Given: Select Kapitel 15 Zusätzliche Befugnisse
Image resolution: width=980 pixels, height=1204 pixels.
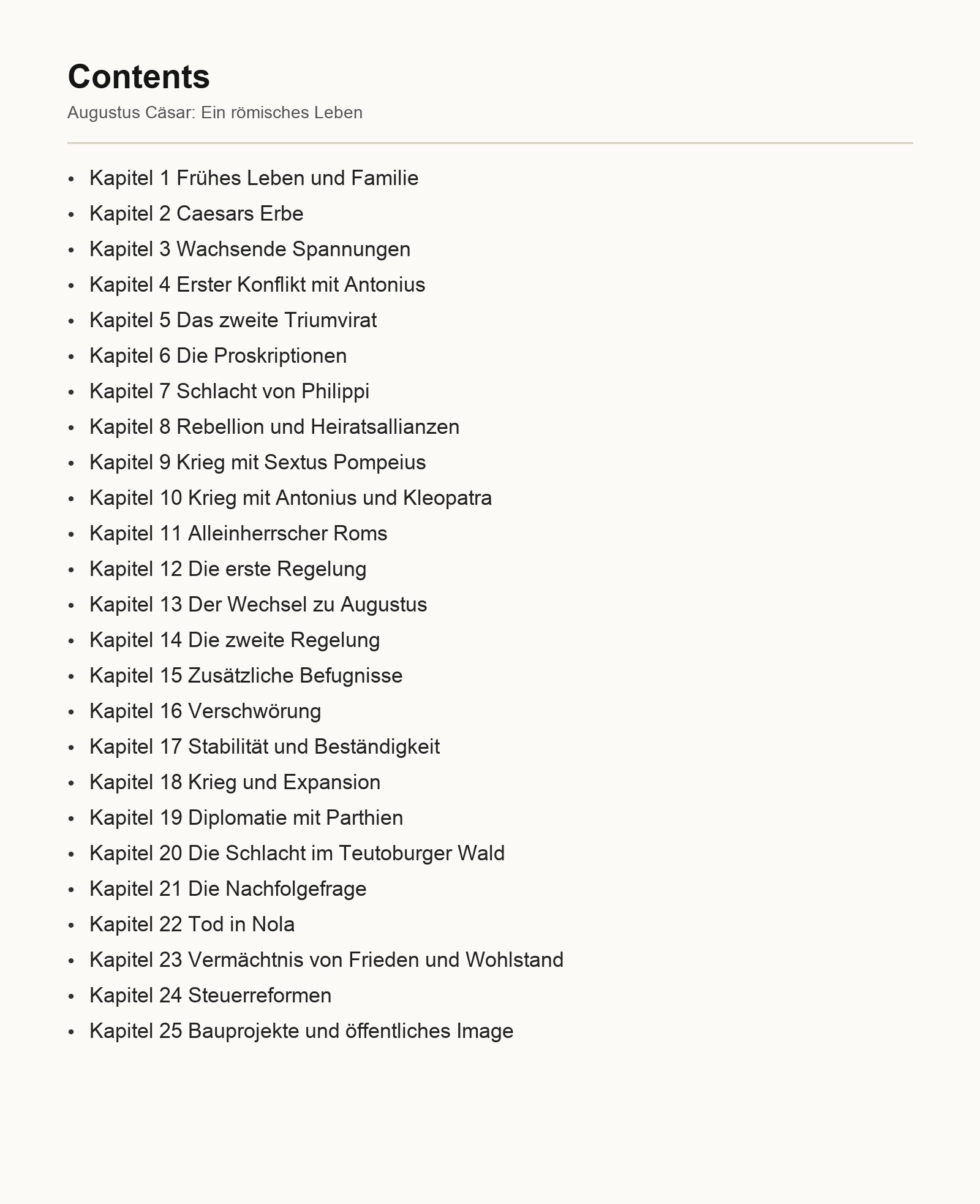Looking at the screenshot, I should pos(246,676).
